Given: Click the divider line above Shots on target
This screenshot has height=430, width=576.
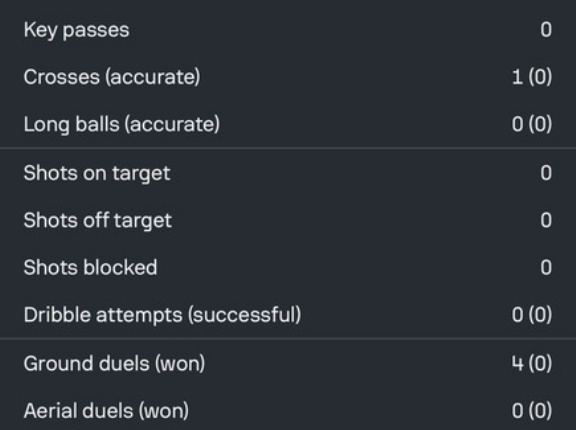Looking at the screenshot, I should 288,148.
